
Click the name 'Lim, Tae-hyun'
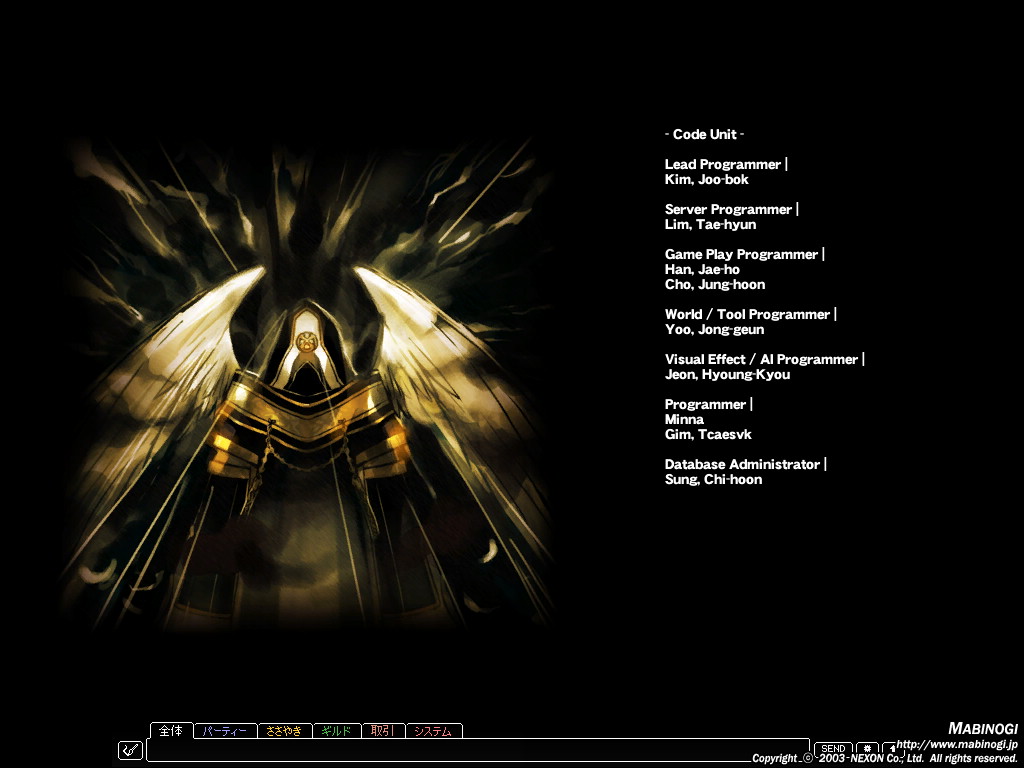coord(711,224)
